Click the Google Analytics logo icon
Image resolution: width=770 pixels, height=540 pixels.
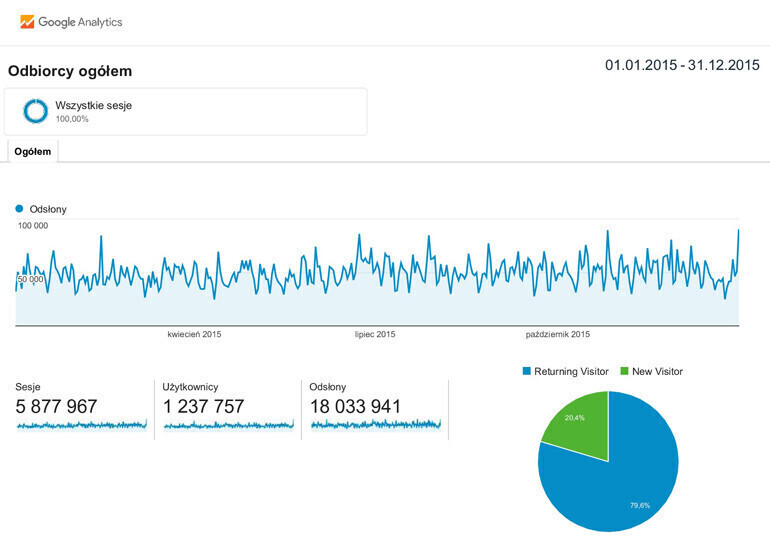27,21
